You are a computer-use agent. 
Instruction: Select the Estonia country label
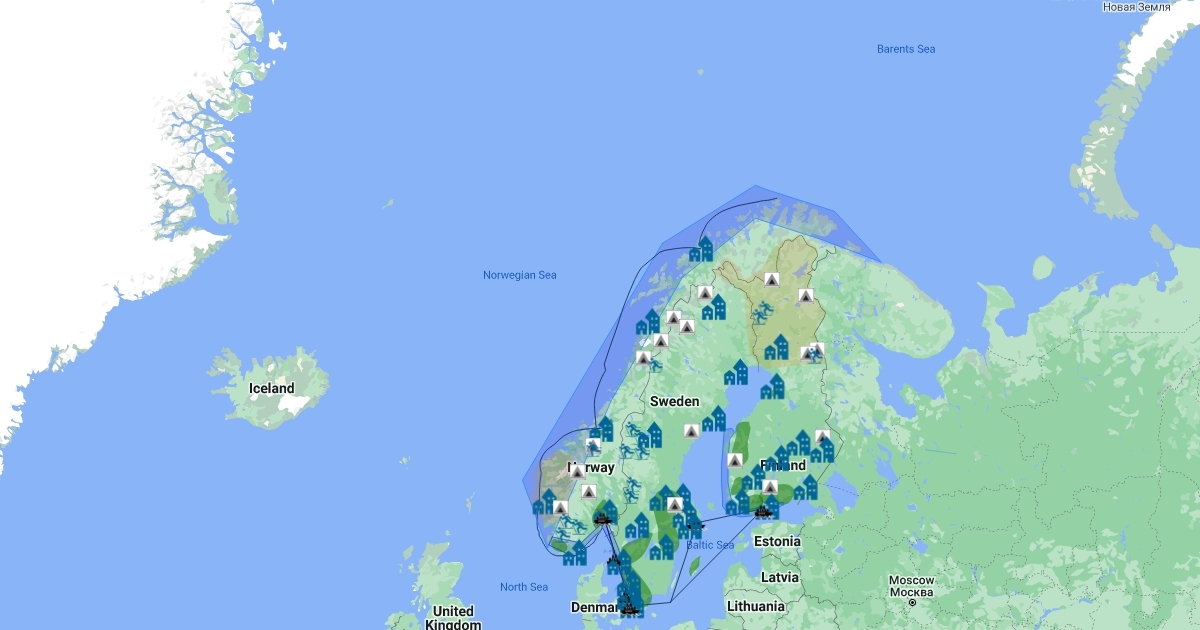pos(778,541)
